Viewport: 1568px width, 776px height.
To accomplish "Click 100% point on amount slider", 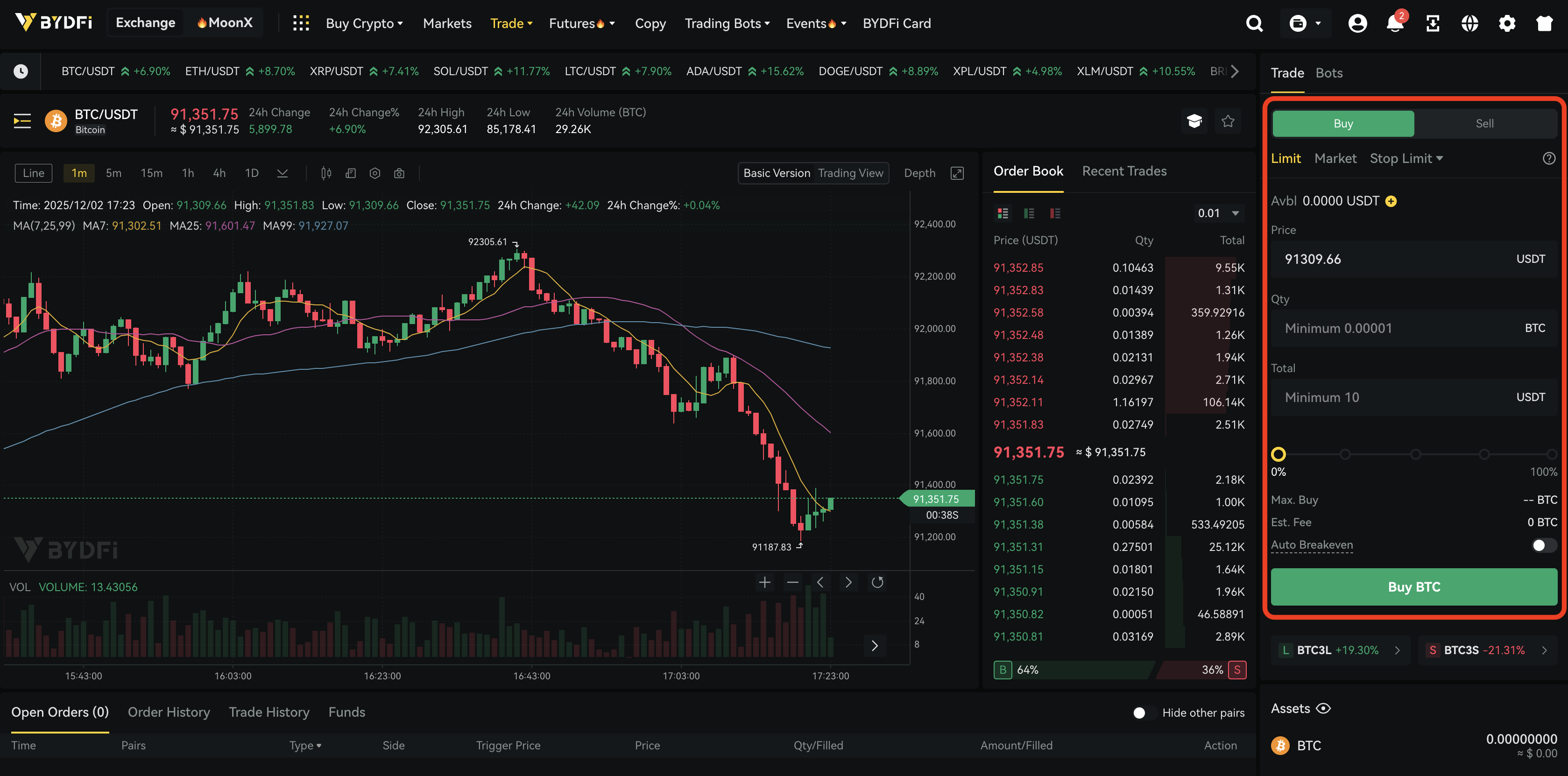I will [1551, 454].
